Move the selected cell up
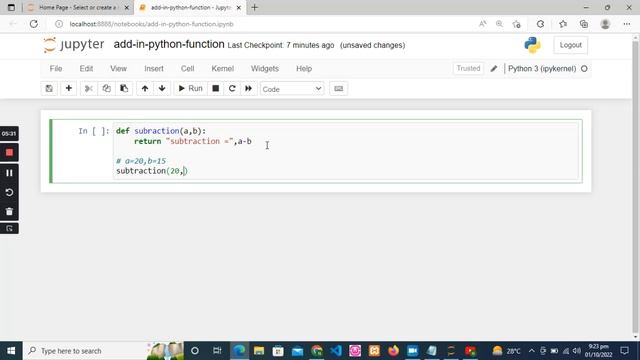The width and height of the screenshot is (640, 360). click(x=145, y=89)
